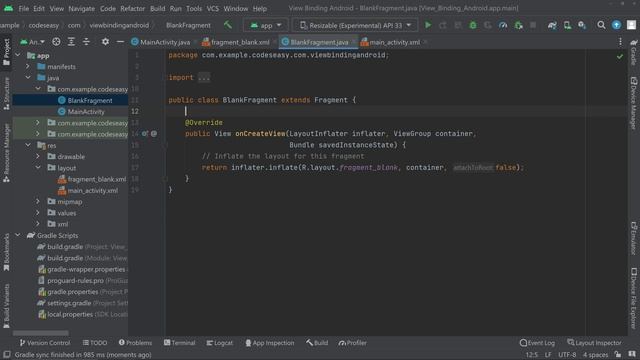Click Select Opened File target icon
This screenshot has height=360, width=640.
click(56, 42)
